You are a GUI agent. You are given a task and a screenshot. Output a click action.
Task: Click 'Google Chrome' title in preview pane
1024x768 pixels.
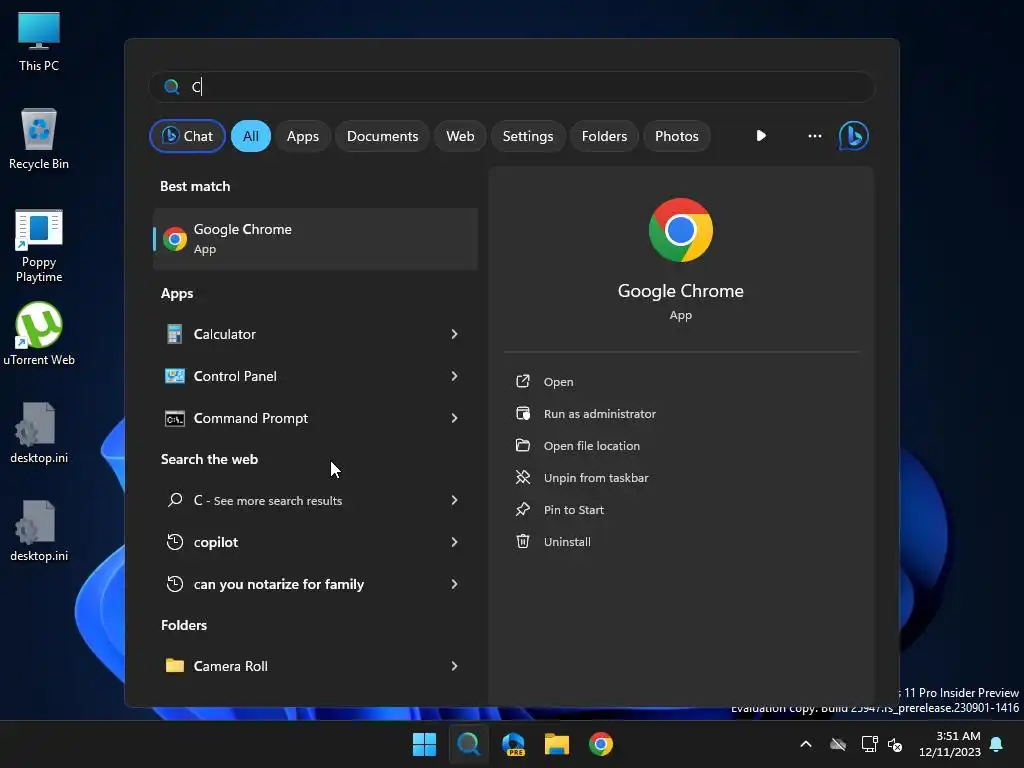680,291
